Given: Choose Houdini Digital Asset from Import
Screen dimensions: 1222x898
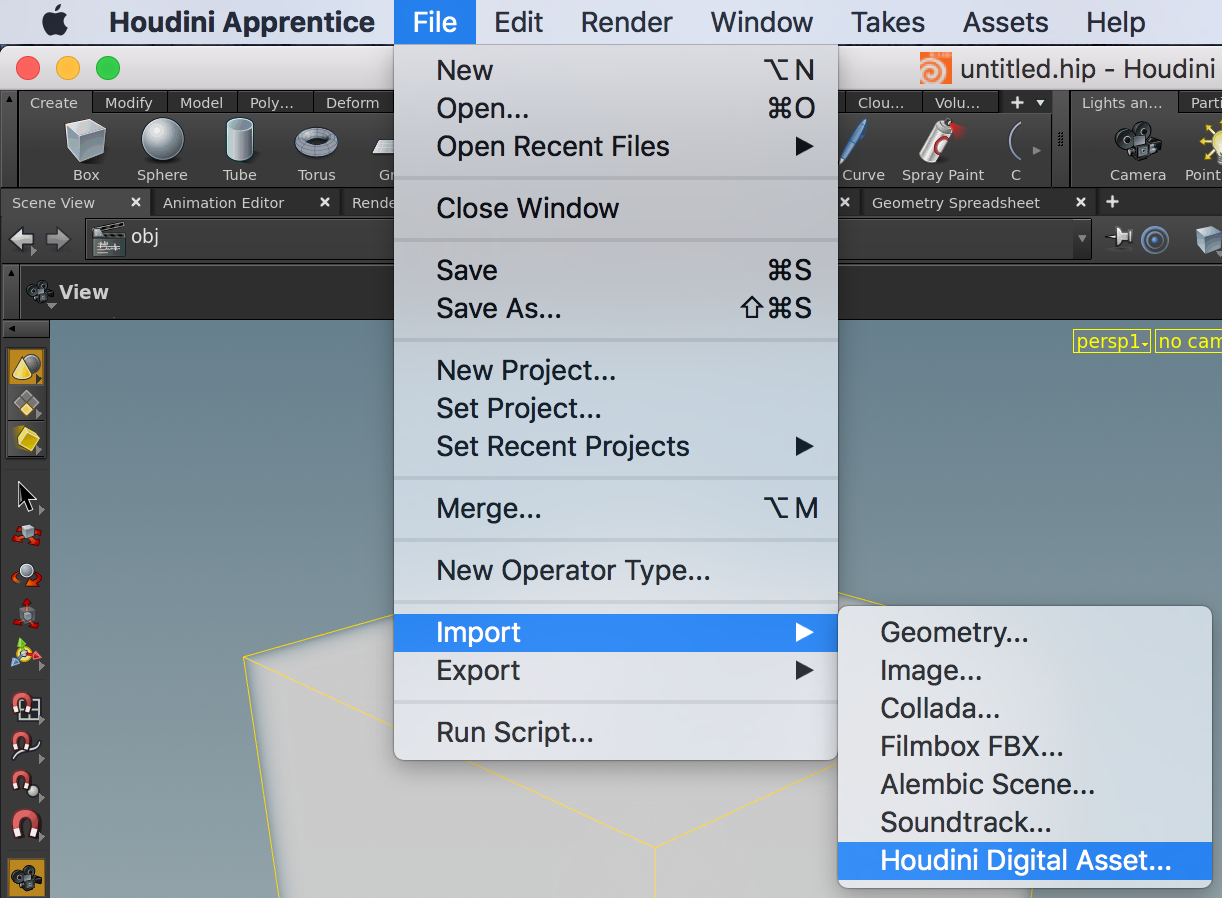Looking at the screenshot, I should 1025,861.
